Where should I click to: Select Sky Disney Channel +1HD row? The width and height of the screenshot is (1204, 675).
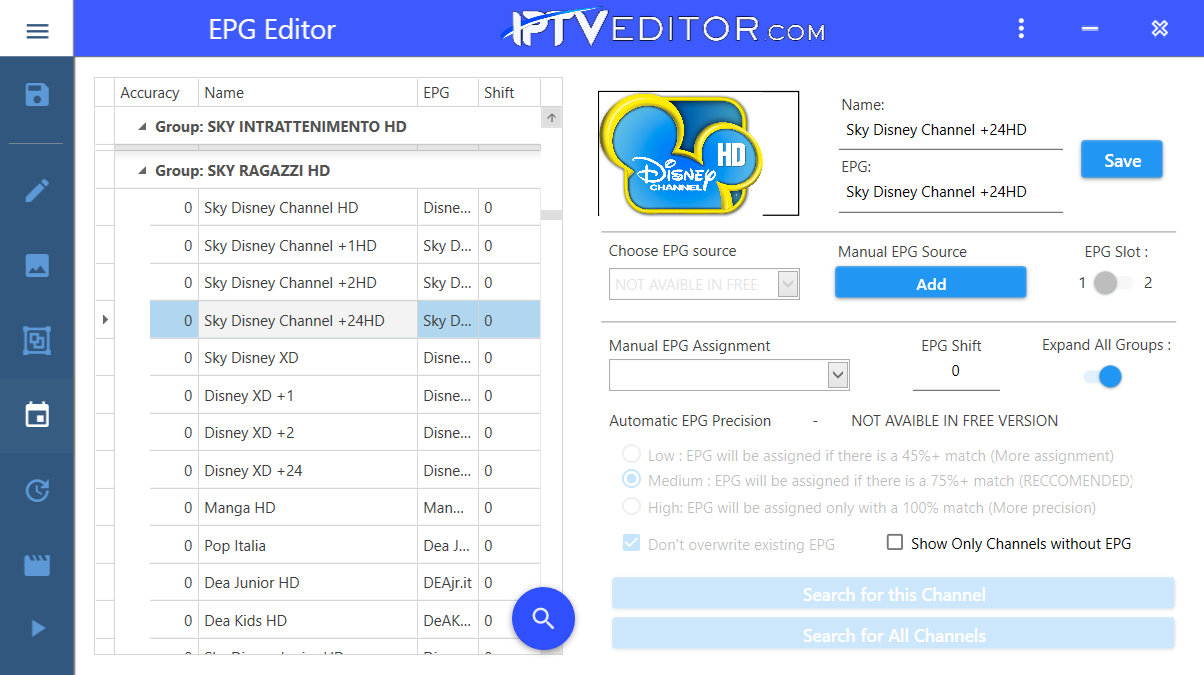tap(345, 245)
